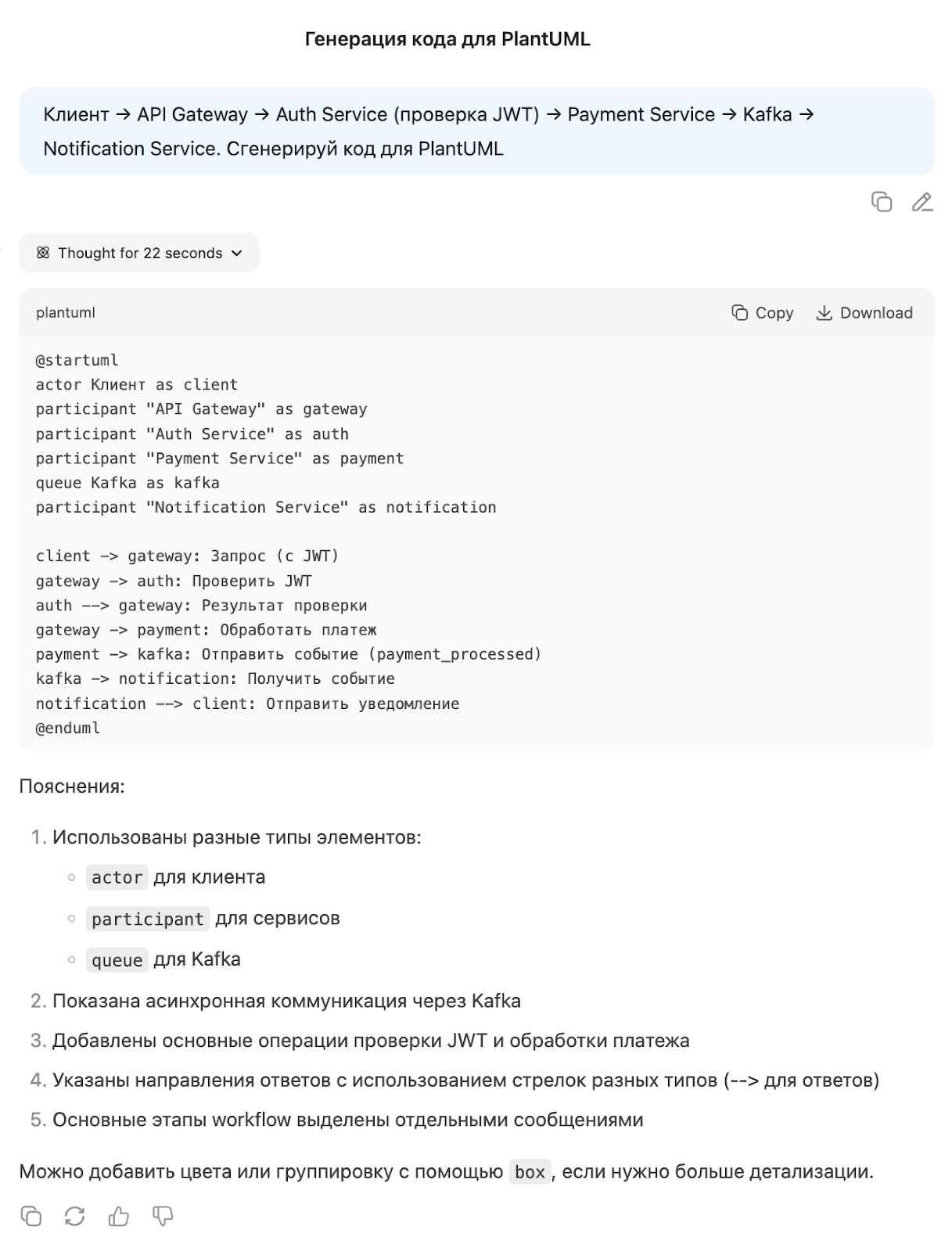Copy the user prompt message
This screenshot has width=952, height=1252.
coord(882,202)
